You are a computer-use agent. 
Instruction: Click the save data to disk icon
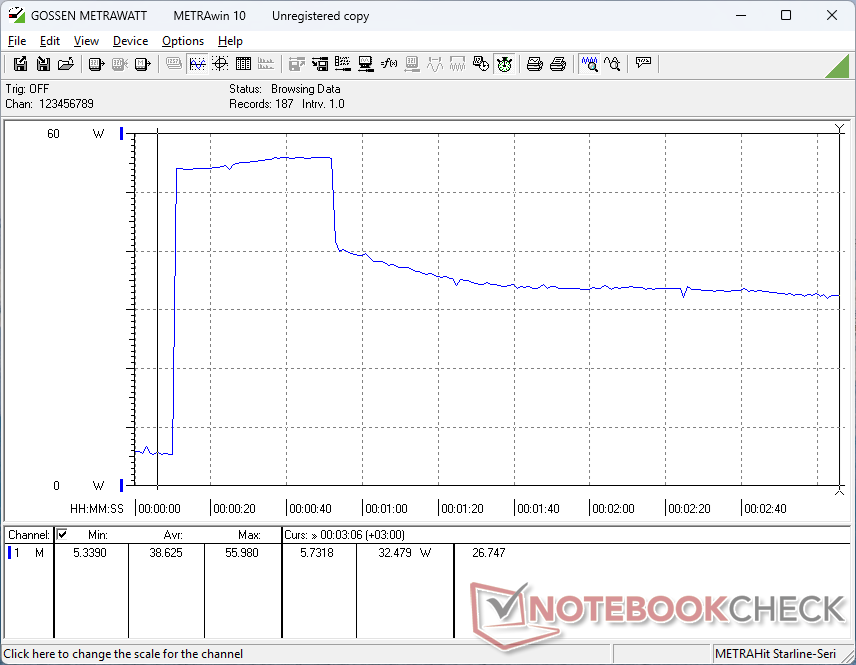20,64
